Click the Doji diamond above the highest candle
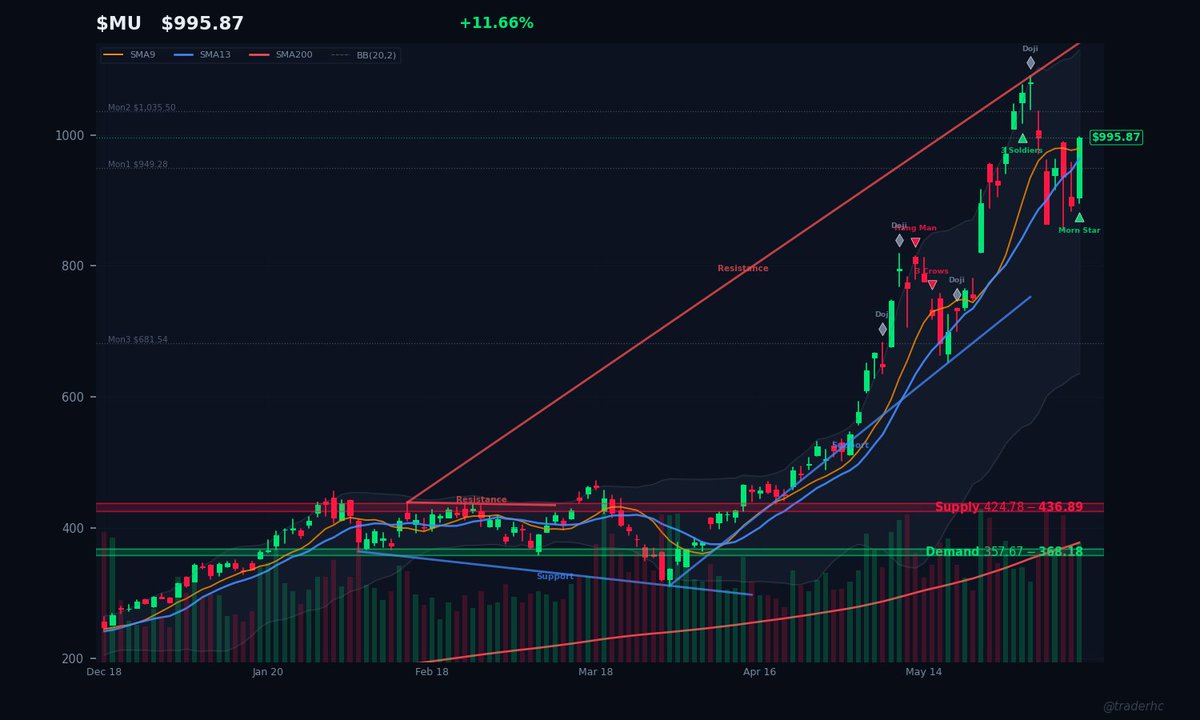This screenshot has height=720, width=1200. [x=1030, y=63]
